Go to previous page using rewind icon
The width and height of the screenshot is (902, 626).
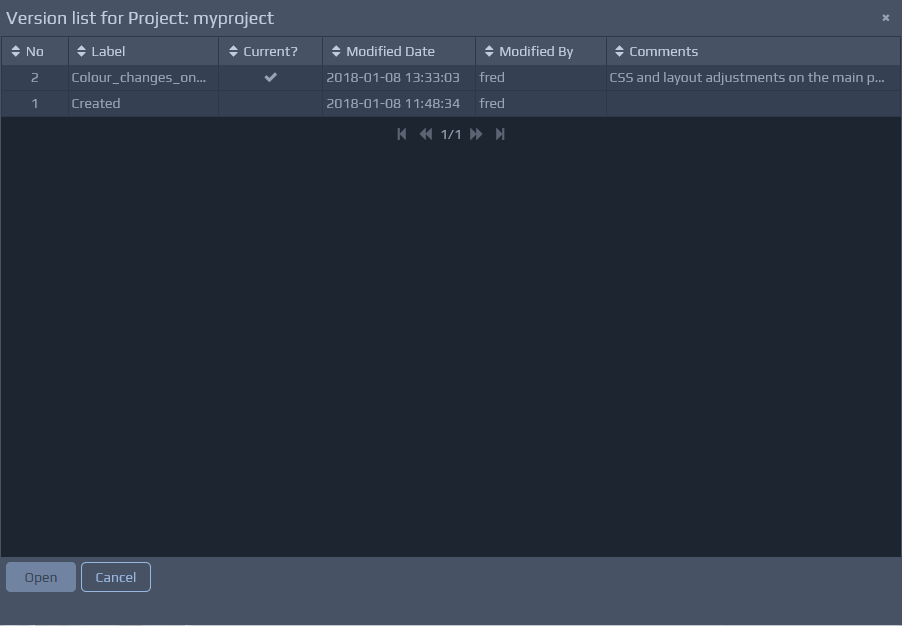426,134
